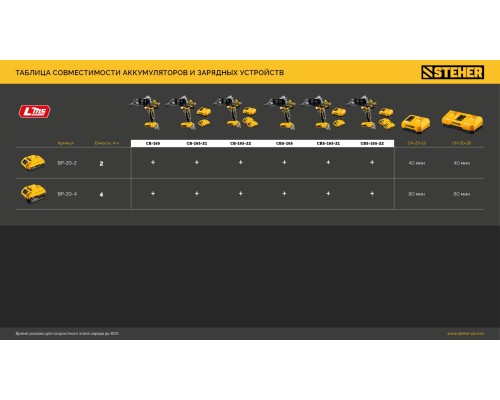Image resolution: width=500 pixels, height=400 pixels.
Task: Click the BP-20-2 article label
Action: point(67,163)
